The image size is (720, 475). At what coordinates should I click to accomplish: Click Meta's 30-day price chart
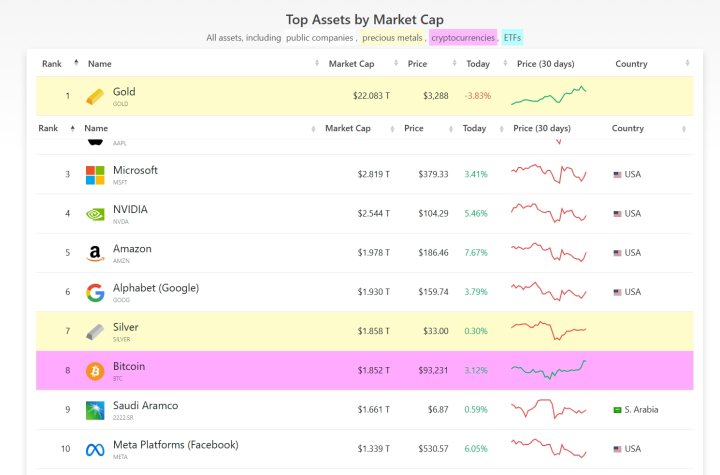click(549, 448)
